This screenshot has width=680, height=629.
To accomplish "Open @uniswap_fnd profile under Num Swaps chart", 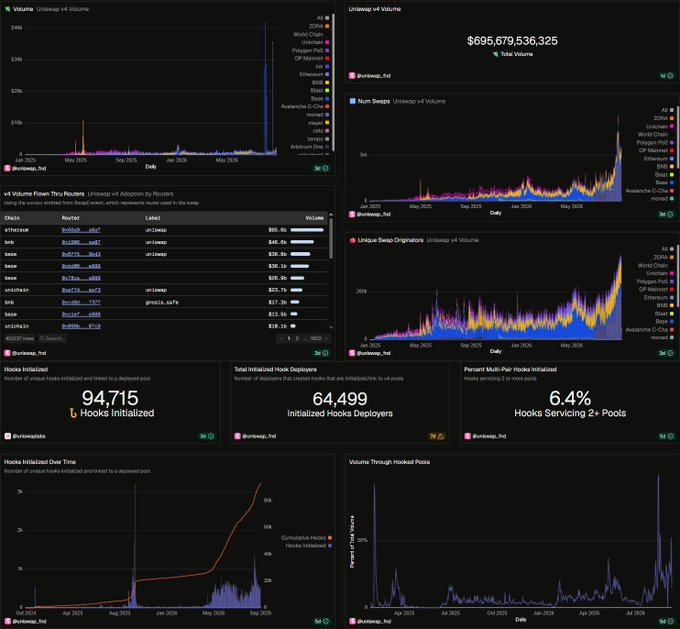I will [373, 214].
